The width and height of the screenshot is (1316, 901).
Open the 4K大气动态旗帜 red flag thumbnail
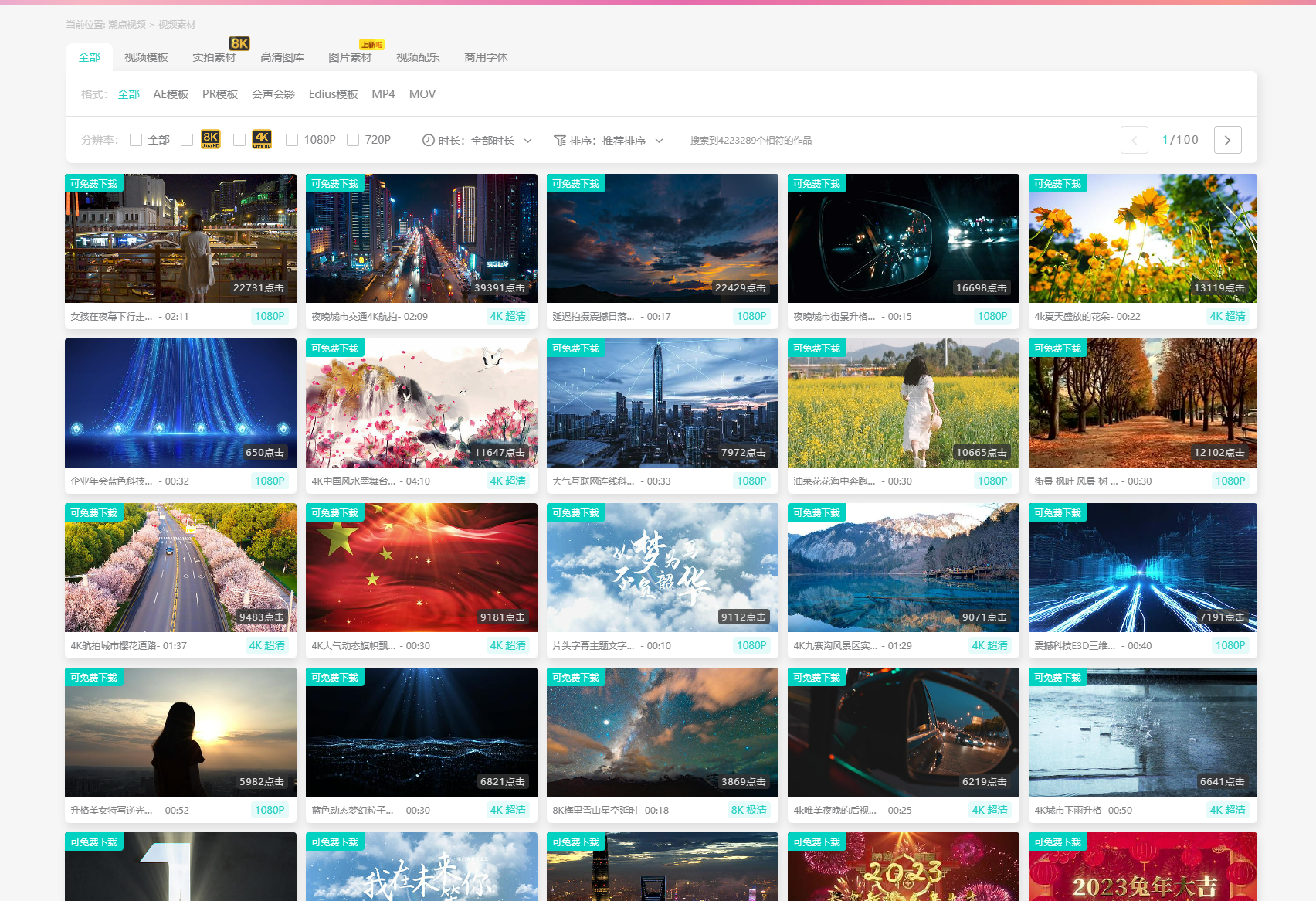coord(422,567)
